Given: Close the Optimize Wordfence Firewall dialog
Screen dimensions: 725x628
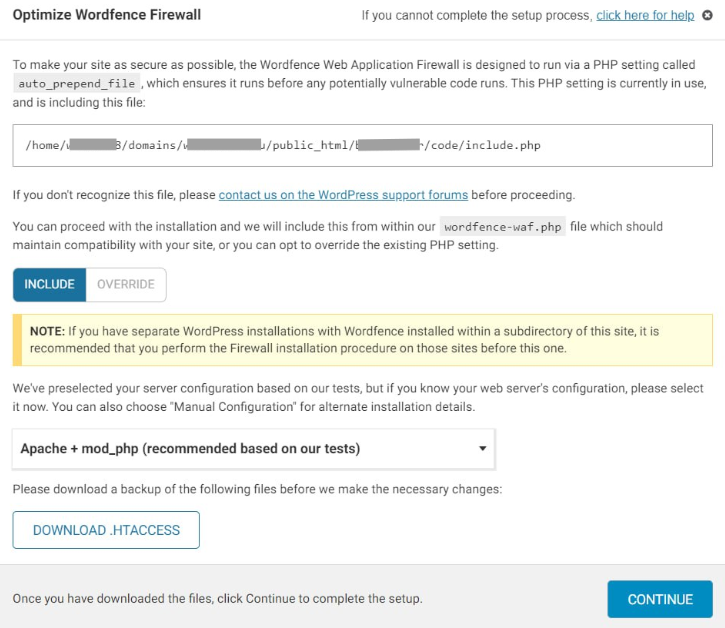Looking at the screenshot, I should pyautogui.click(x=707, y=16).
